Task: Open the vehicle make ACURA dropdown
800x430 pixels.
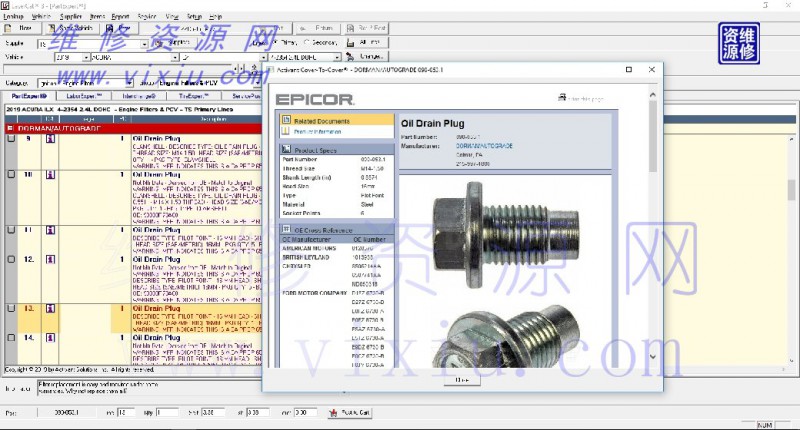Action: [x=174, y=58]
